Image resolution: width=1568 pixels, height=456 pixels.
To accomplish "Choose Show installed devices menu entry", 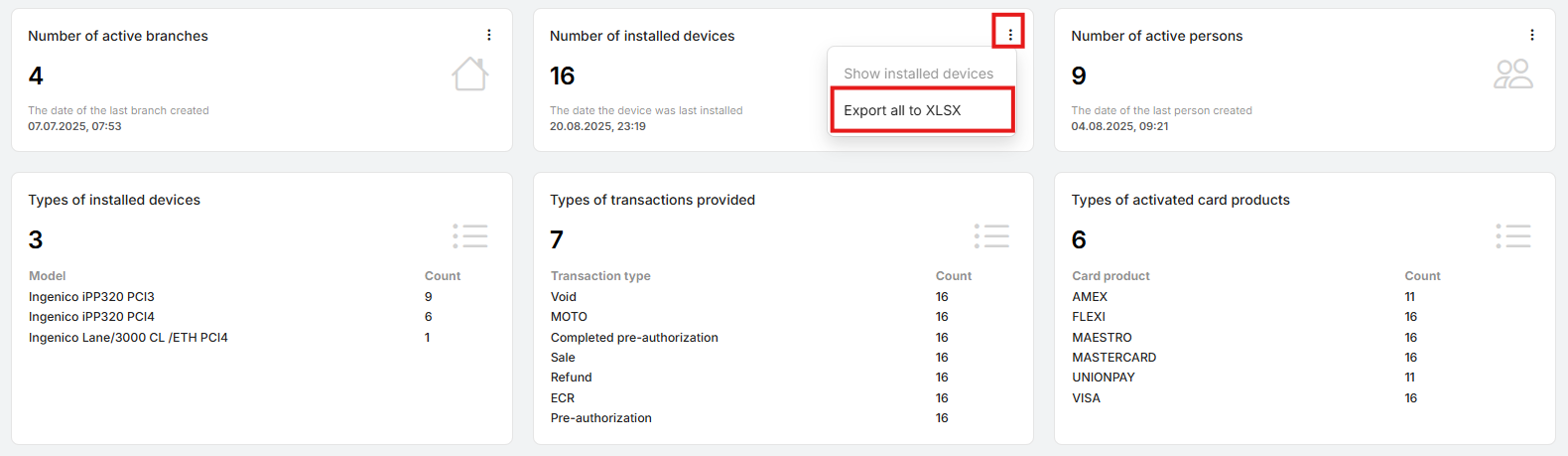I will click(918, 74).
